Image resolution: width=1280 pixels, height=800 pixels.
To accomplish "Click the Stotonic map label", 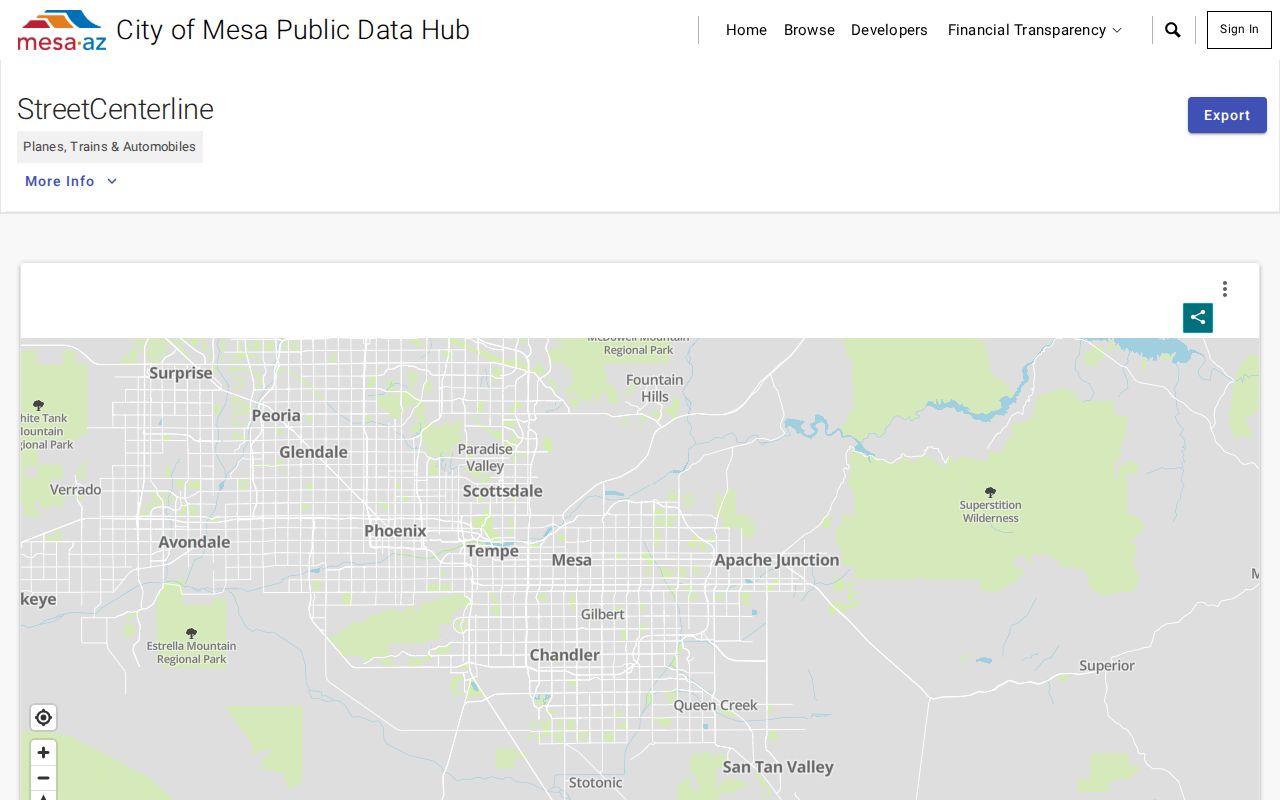I will point(596,783).
